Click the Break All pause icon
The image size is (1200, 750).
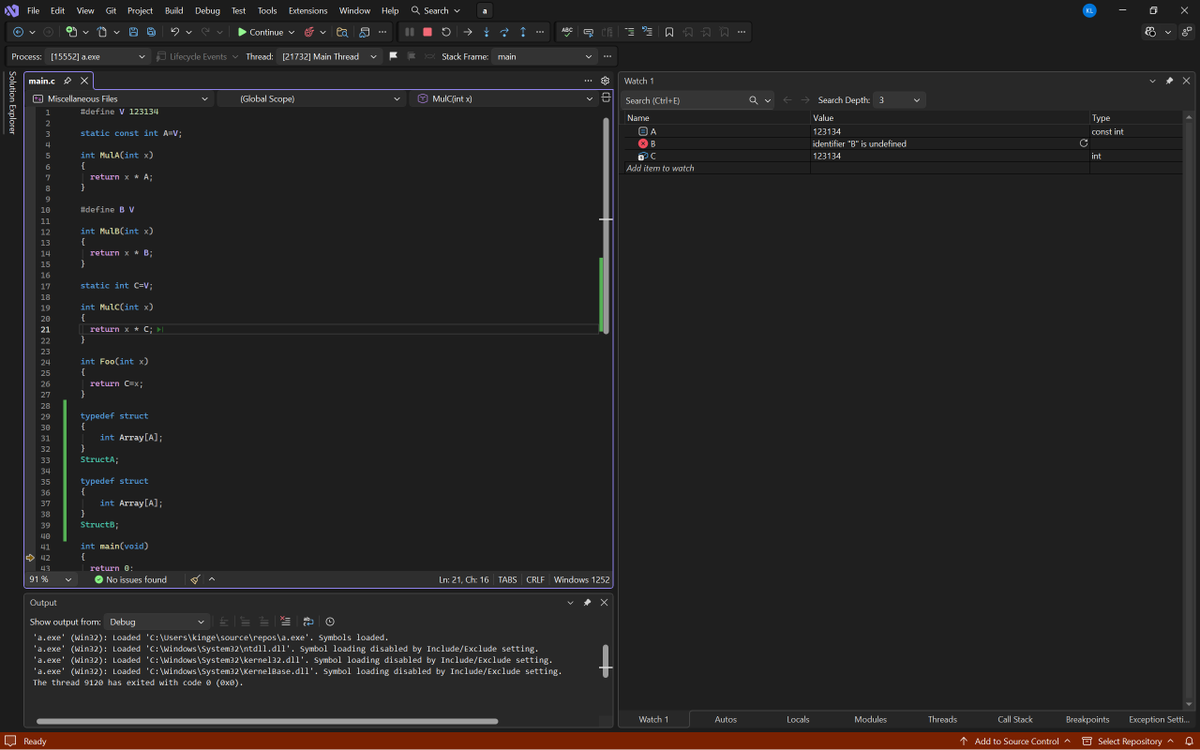[410, 32]
